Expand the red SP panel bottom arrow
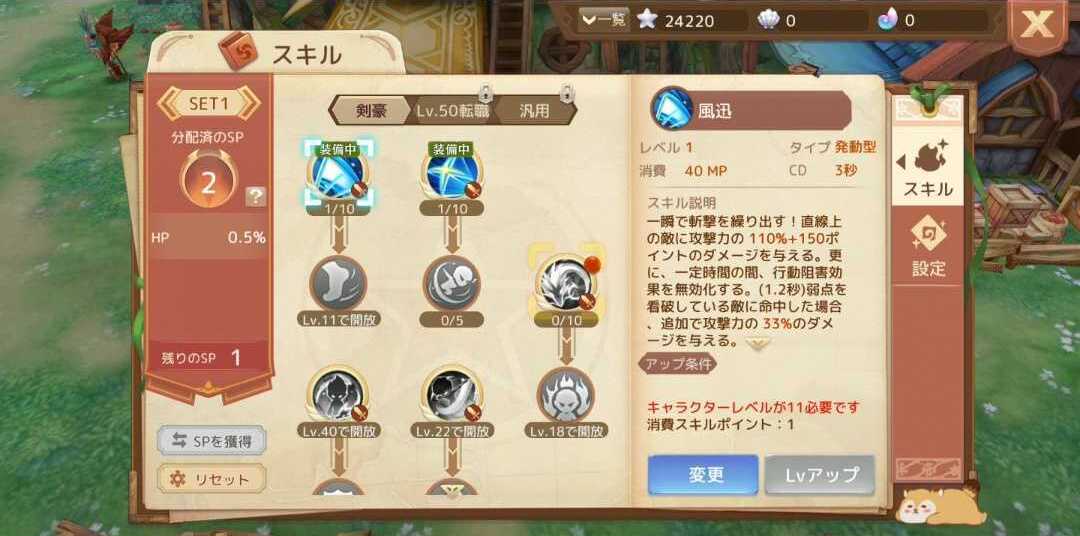The width and height of the screenshot is (1080, 536). [x=209, y=390]
